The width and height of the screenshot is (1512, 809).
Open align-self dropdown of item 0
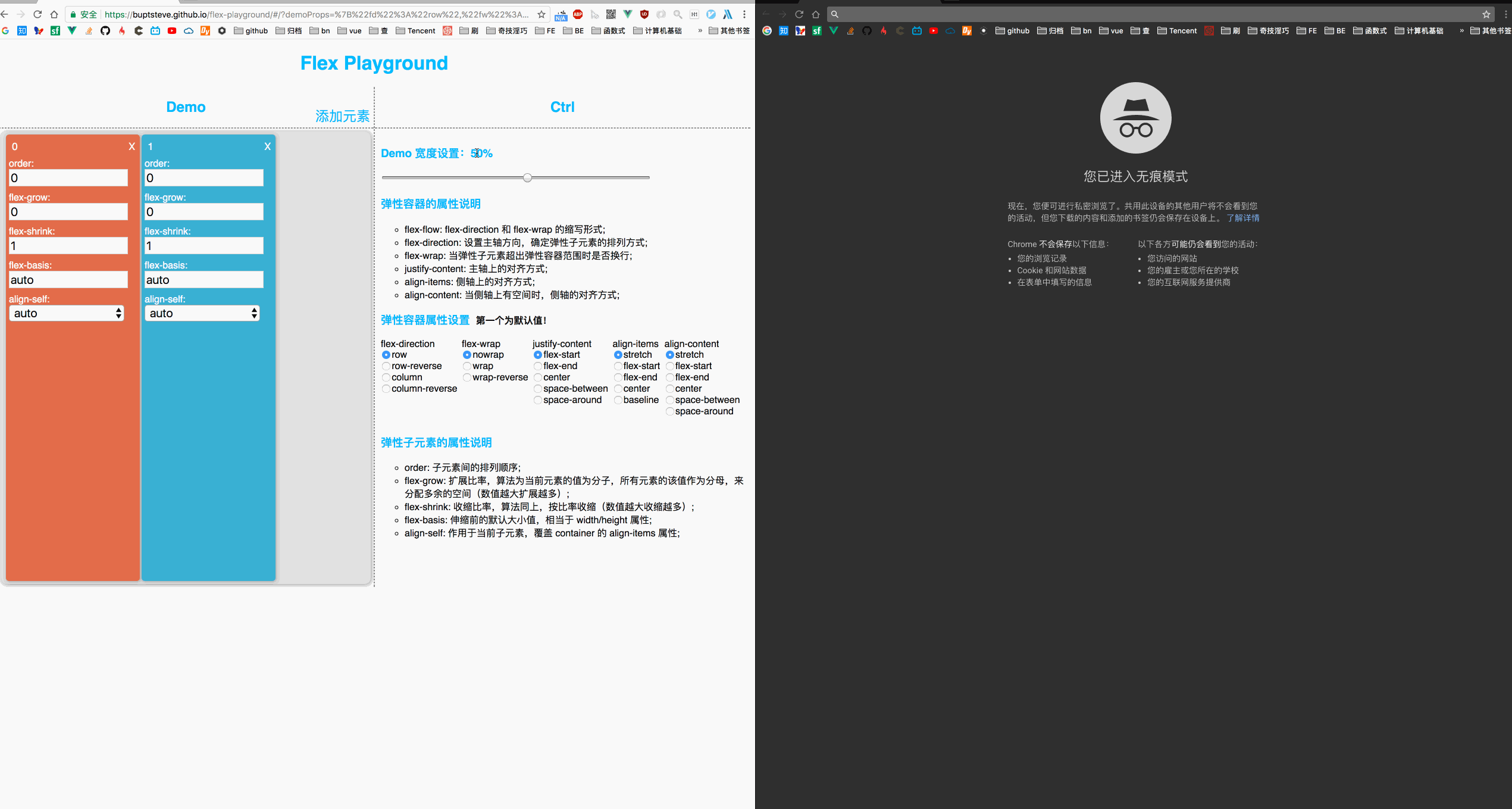click(67, 313)
